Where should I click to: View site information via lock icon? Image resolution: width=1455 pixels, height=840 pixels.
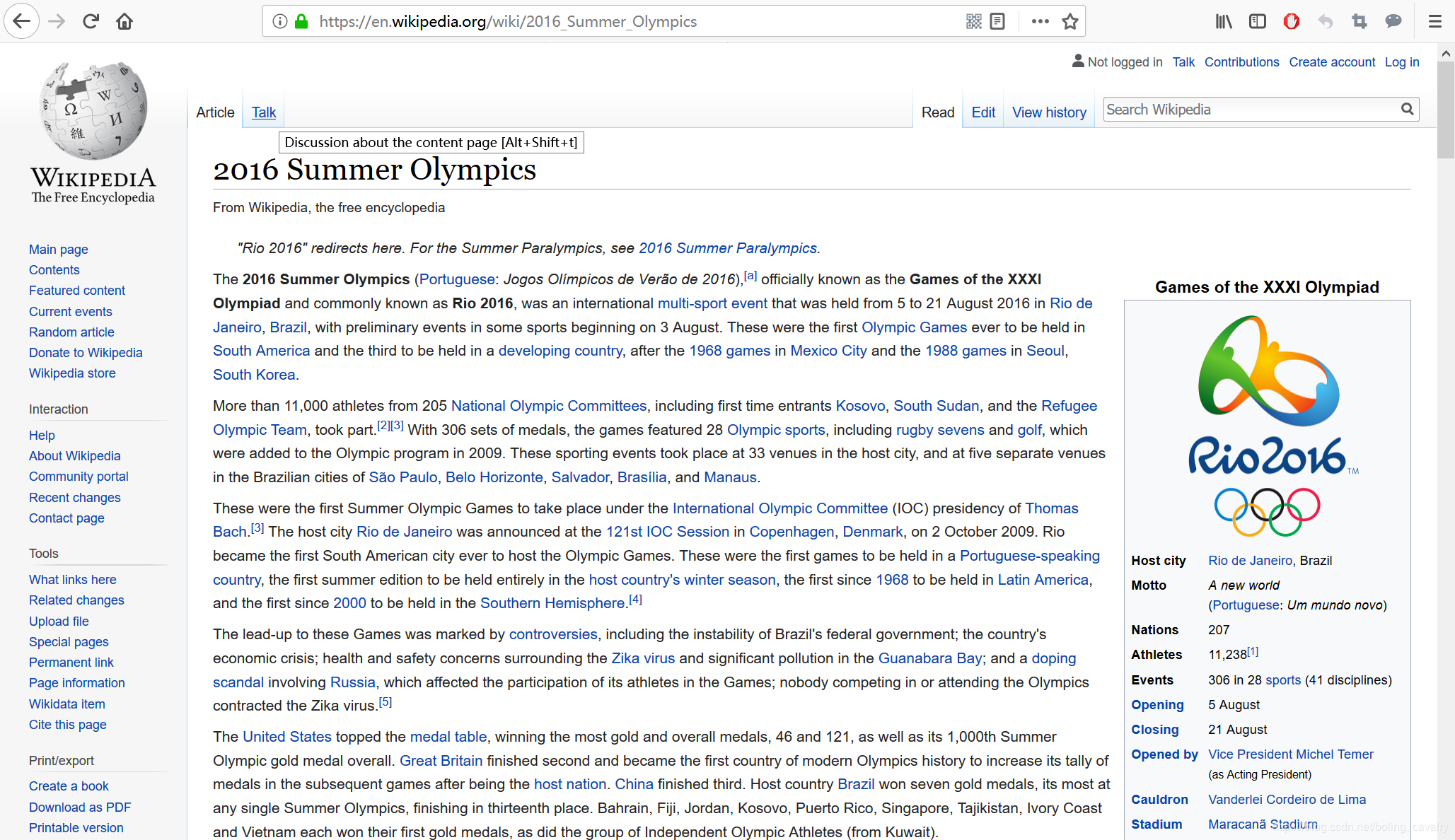[x=301, y=21]
